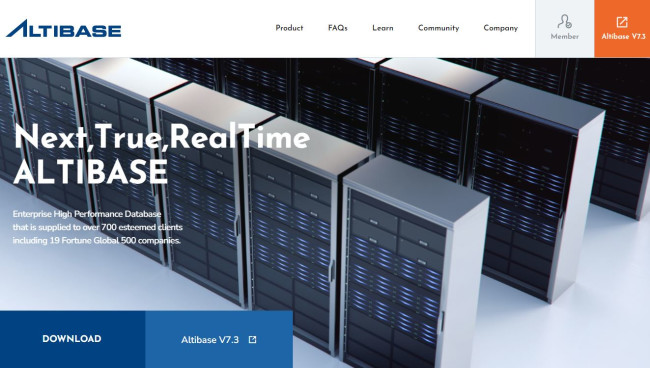Click external-link icon beside Altibase V7.3 in blue bar
Image resolution: width=650 pixels, height=368 pixels.
pyautogui.click(x=252, y=340)
